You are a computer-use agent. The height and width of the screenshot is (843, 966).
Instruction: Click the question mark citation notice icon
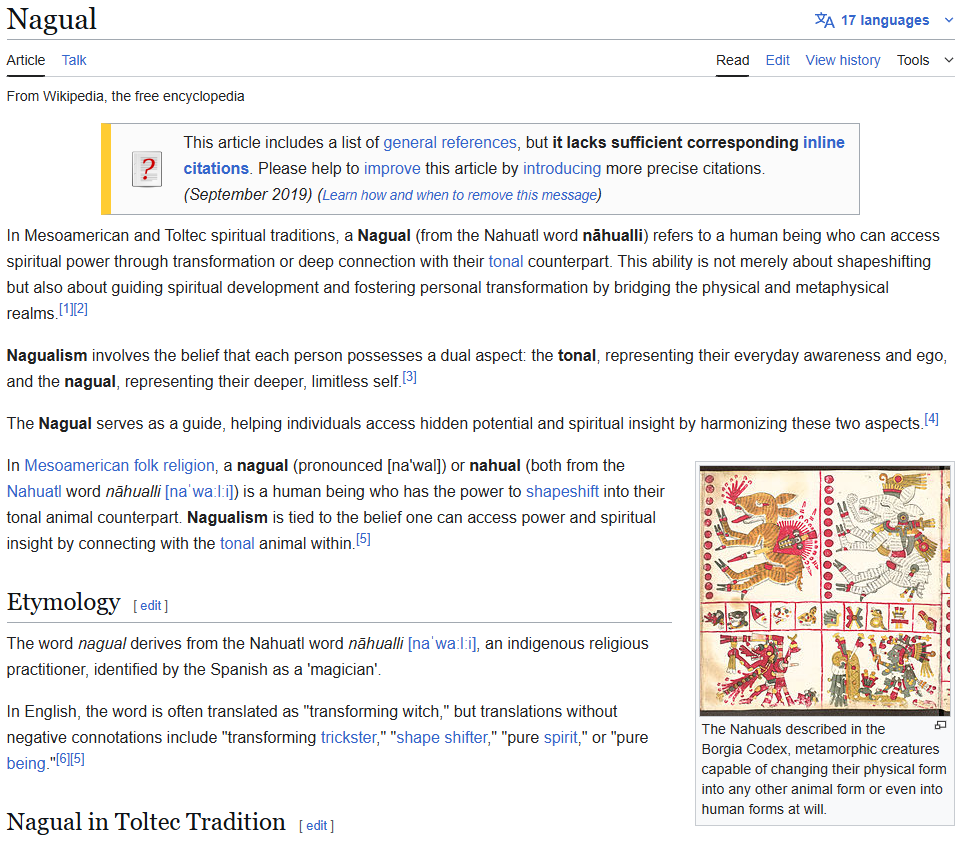point(146,168)
